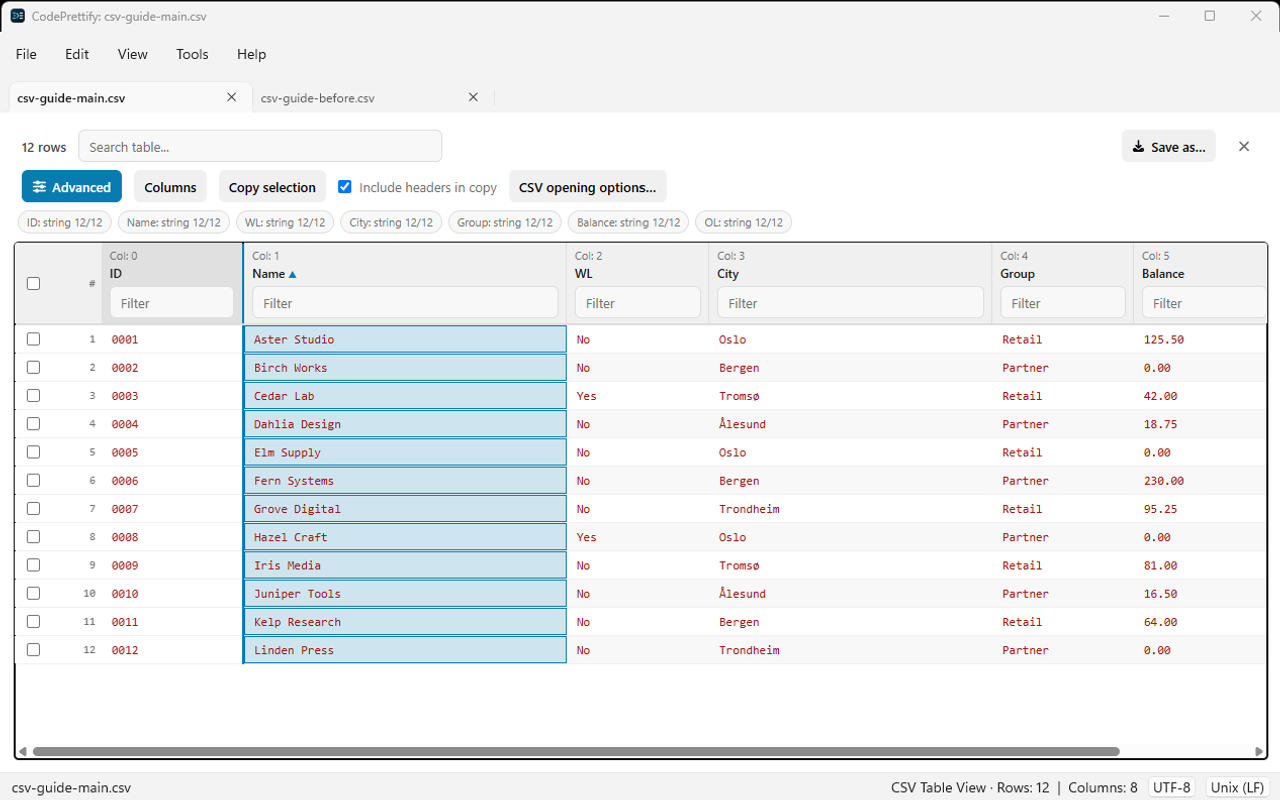The image size is (1280, 800).
Task: Open the View menu
Action: pos(133,54)
